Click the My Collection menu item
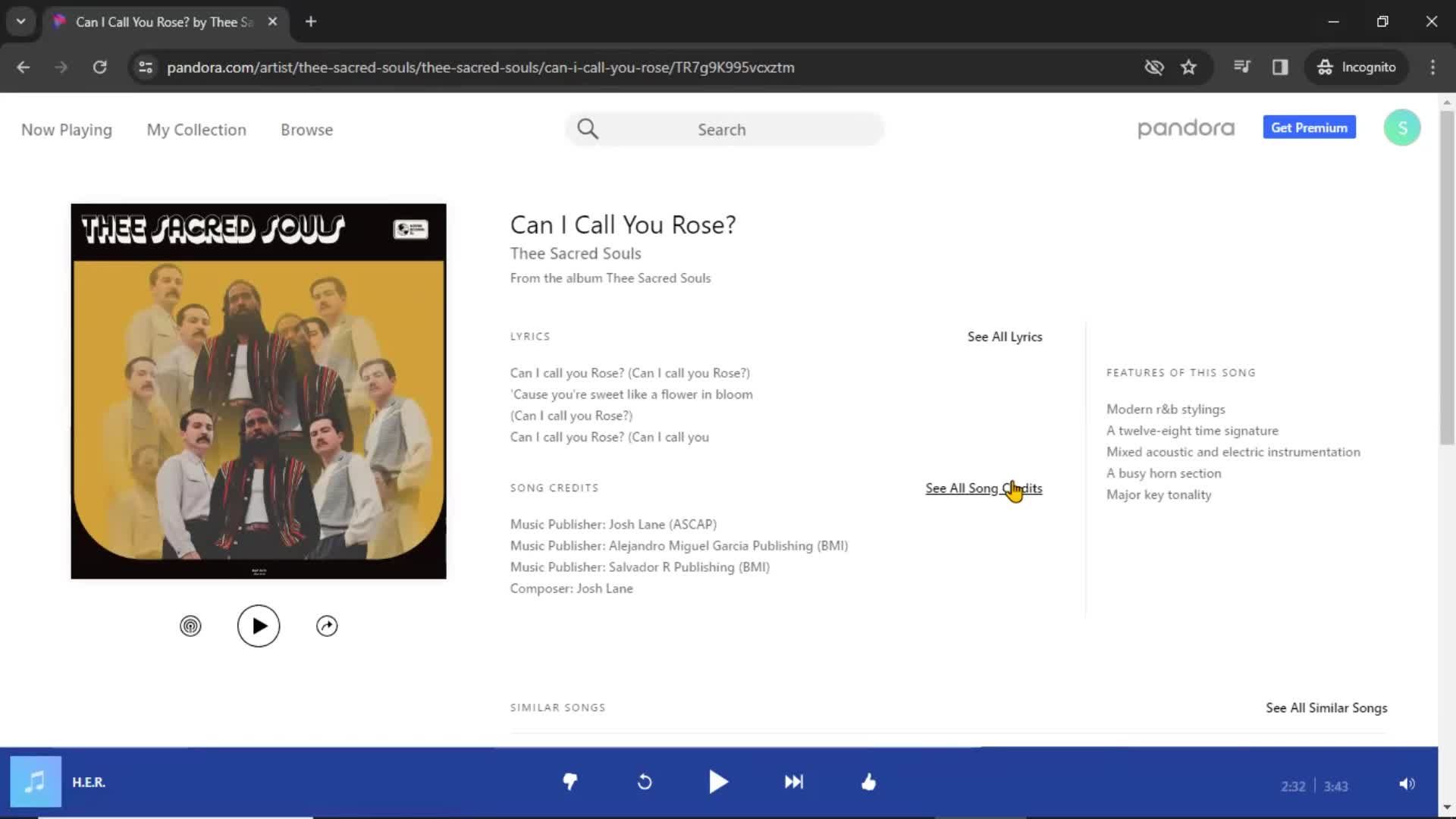1456x819 pixels. click(x=196, y=129)
